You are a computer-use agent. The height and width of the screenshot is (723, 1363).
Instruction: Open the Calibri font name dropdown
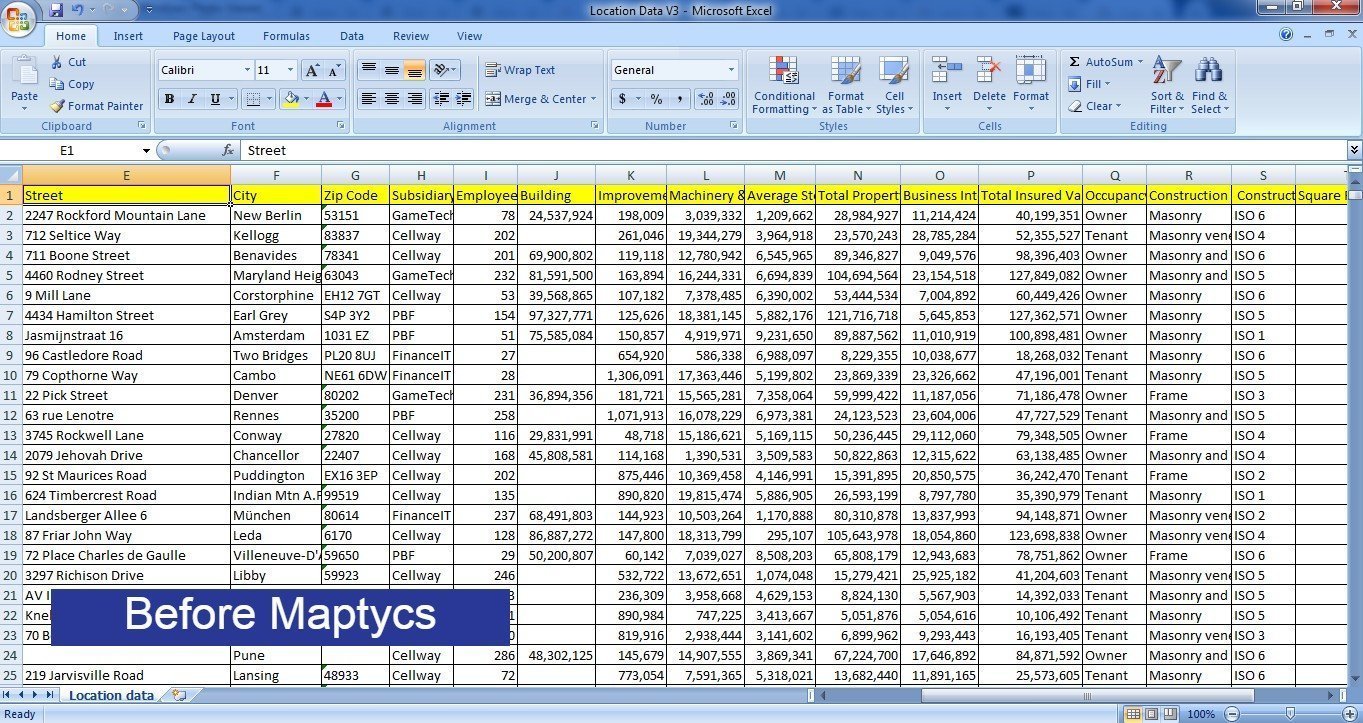pos(247,70)
